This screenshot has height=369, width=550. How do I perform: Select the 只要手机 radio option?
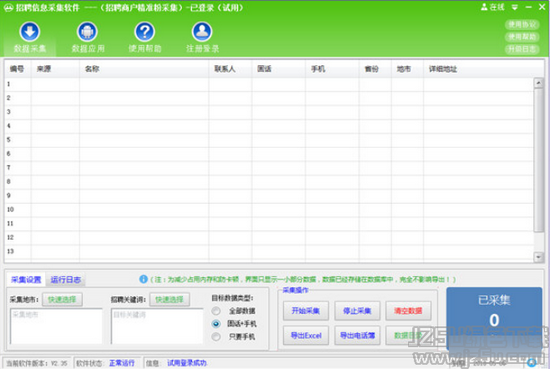[216, 337]
